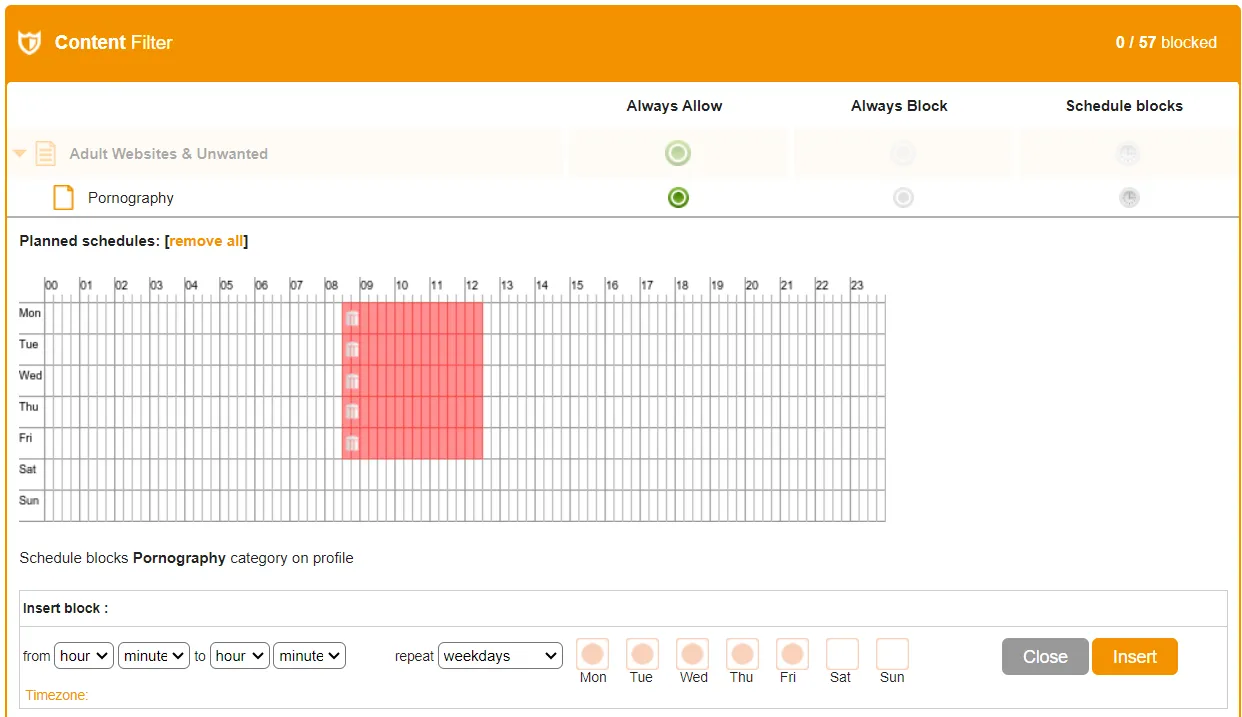Collapse the Adult Websites & Unwanted group

(x=19, y=154)
